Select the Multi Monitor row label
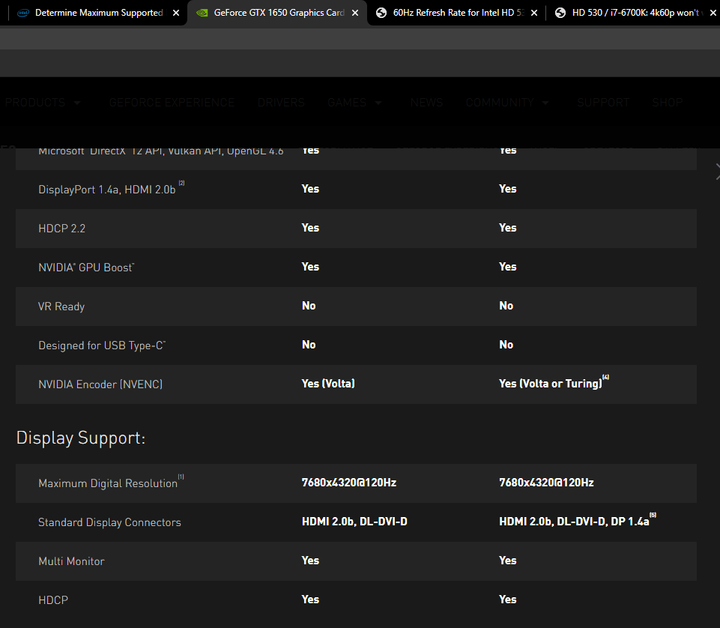 pos(71,561)
